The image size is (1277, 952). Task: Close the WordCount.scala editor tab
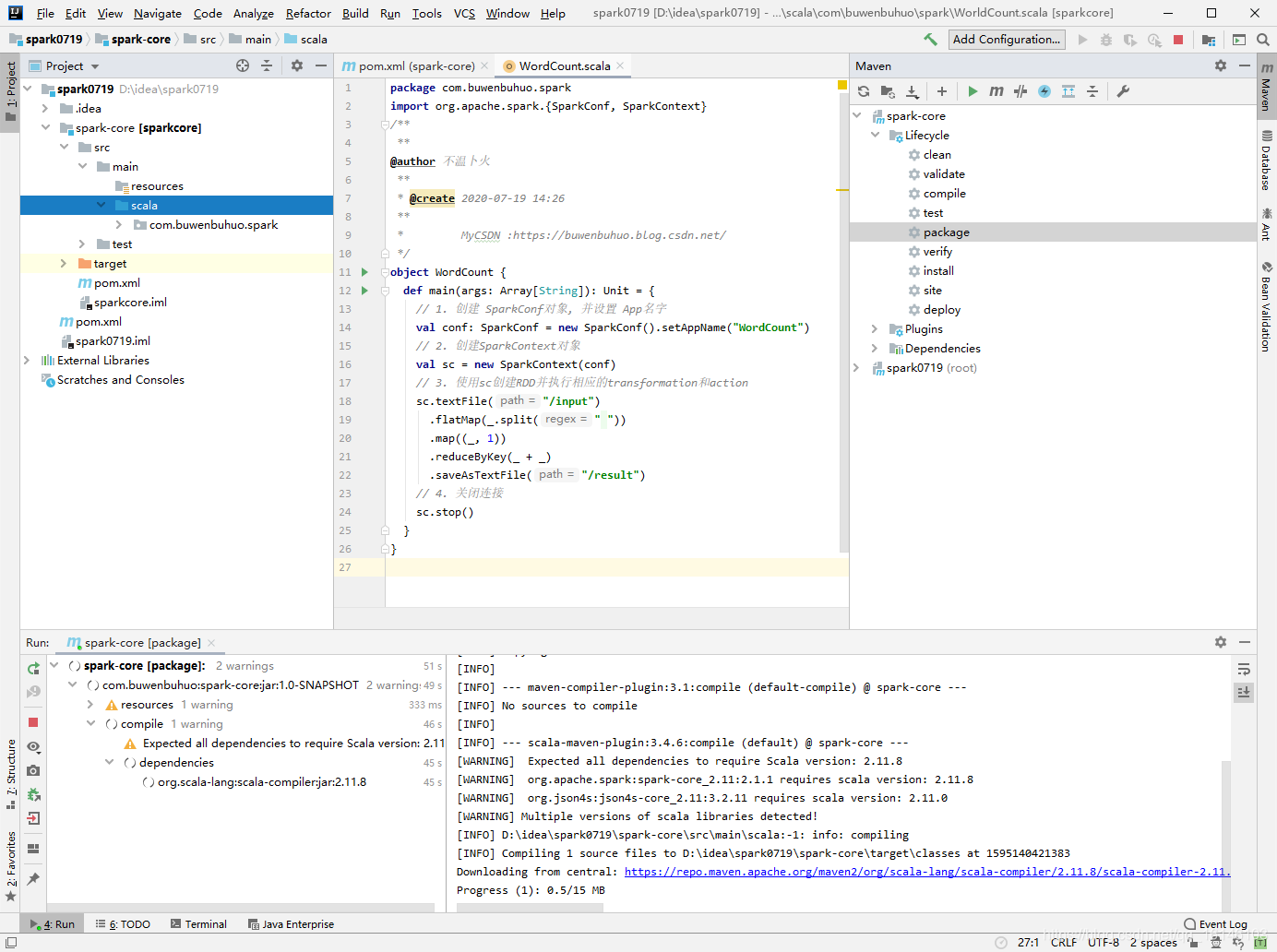(x=620, y=65)
